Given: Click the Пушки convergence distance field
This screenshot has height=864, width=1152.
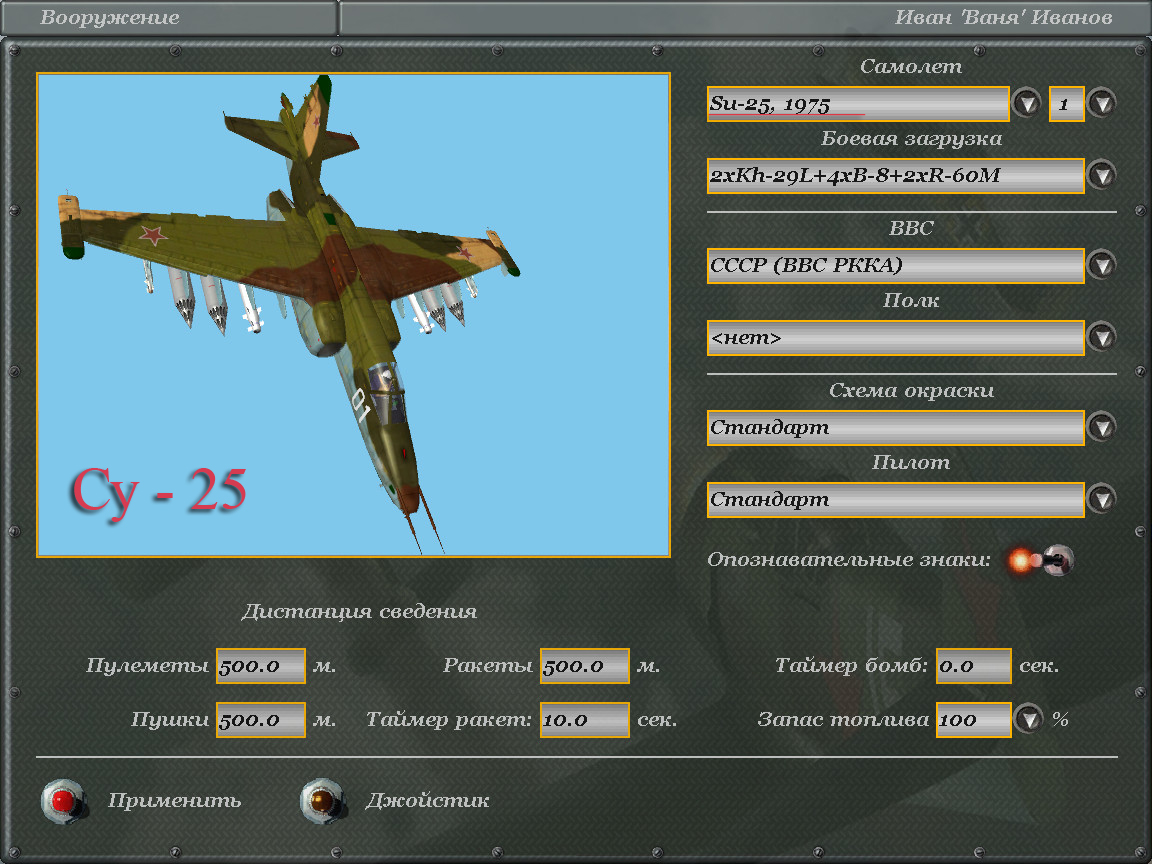Looking at the screenshot, I should [x=261, y=720].
